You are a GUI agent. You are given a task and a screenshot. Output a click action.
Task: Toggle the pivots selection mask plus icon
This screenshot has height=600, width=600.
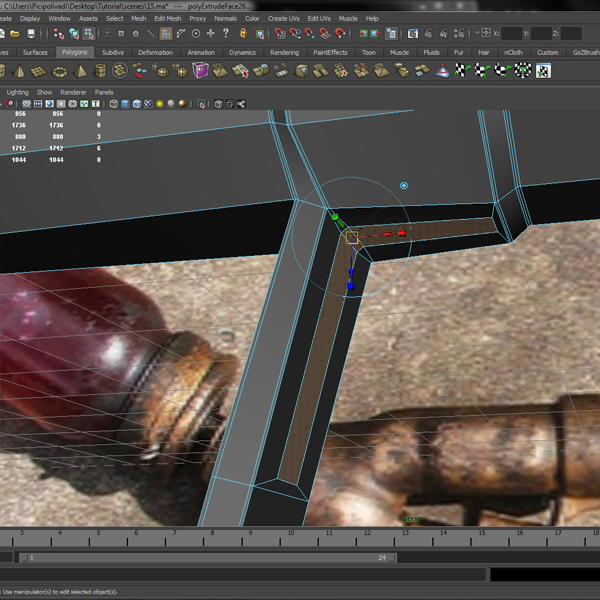point(211,34)
